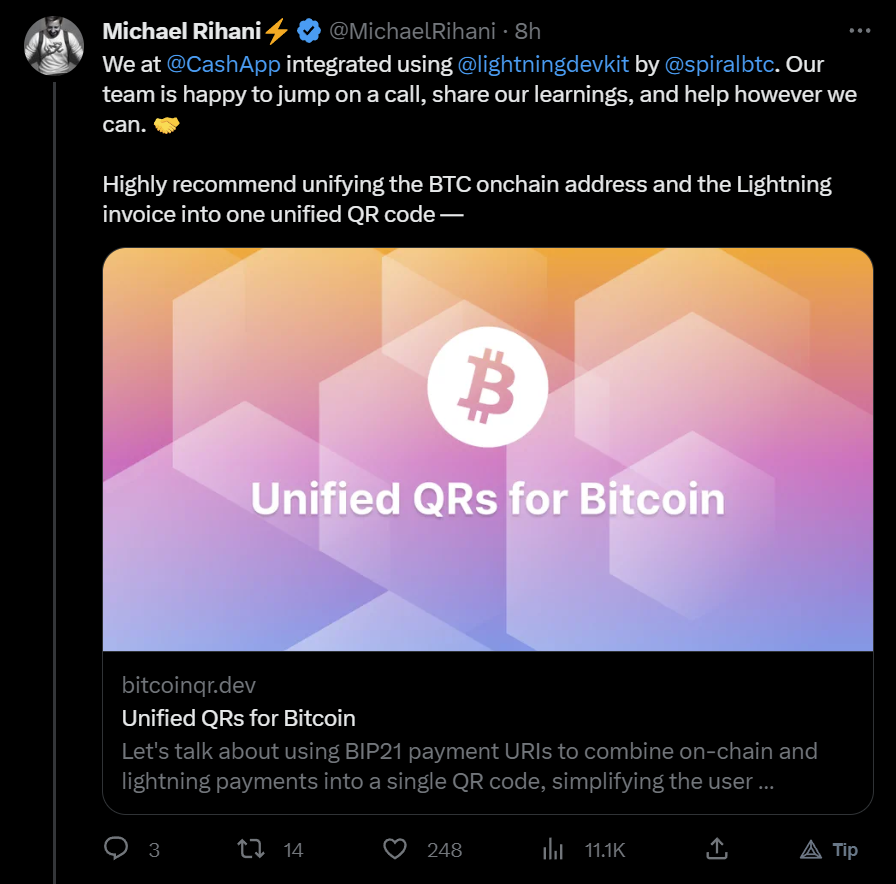Viewport: 896px width, 884px height.
Task: Click the @MichaelRihani handle
Action: pos(412,31)
